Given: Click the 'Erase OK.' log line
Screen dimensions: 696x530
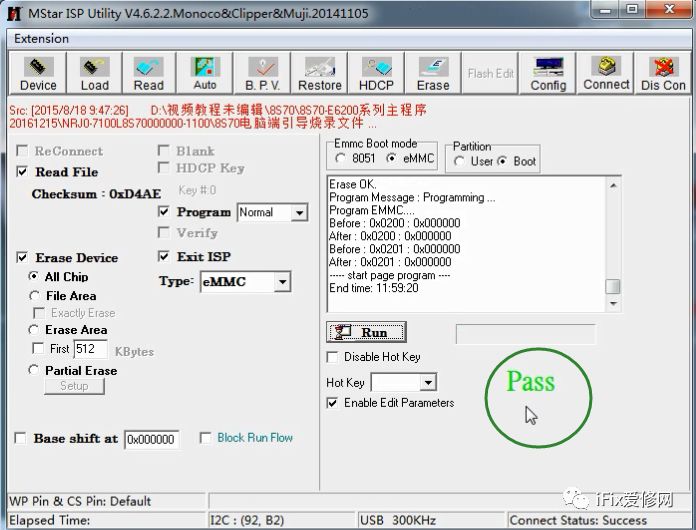Looking at the screenshot, I should tap(352, 184).
